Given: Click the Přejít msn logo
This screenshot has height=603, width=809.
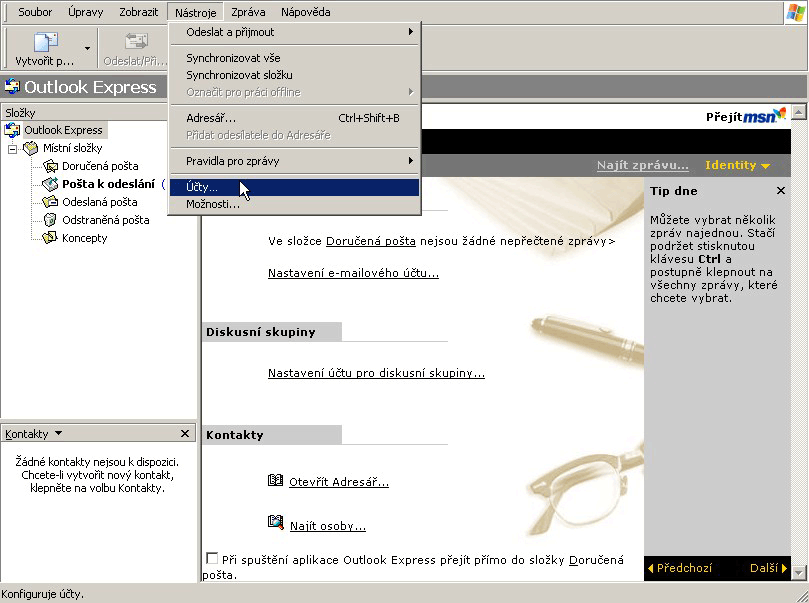Looking at the screenshot, I should [746, 116].
